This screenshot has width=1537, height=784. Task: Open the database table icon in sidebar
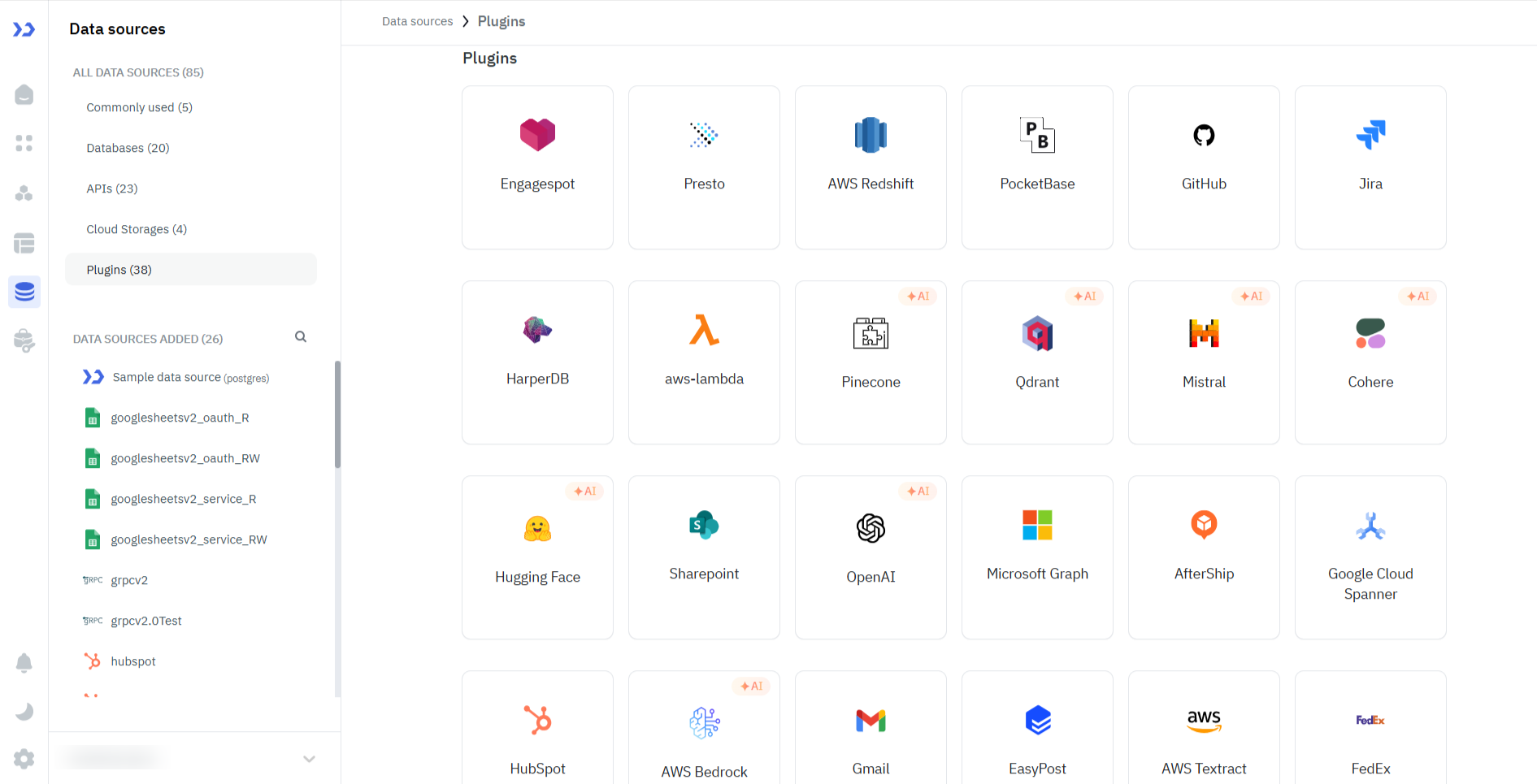[x=24, y=243]
